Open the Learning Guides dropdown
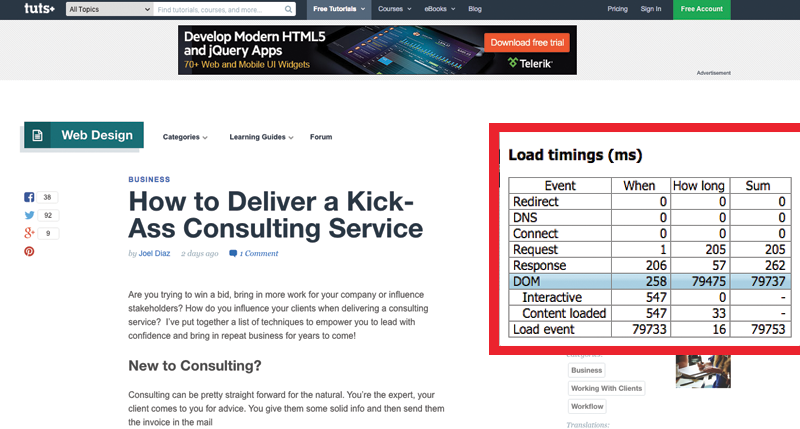Image resolution: width=800 pixels, height=429 pixels. (261, 137)
